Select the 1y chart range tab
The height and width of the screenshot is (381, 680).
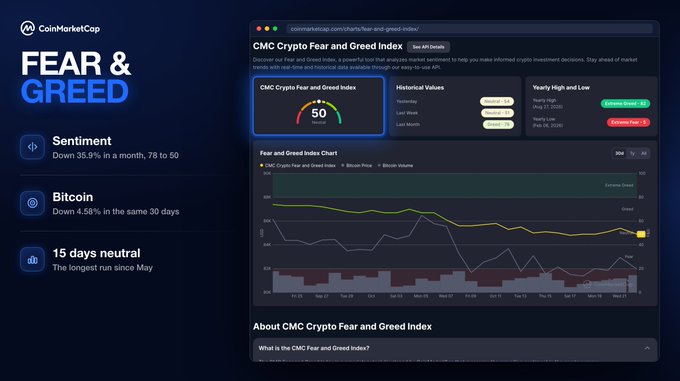pos(632,153)
